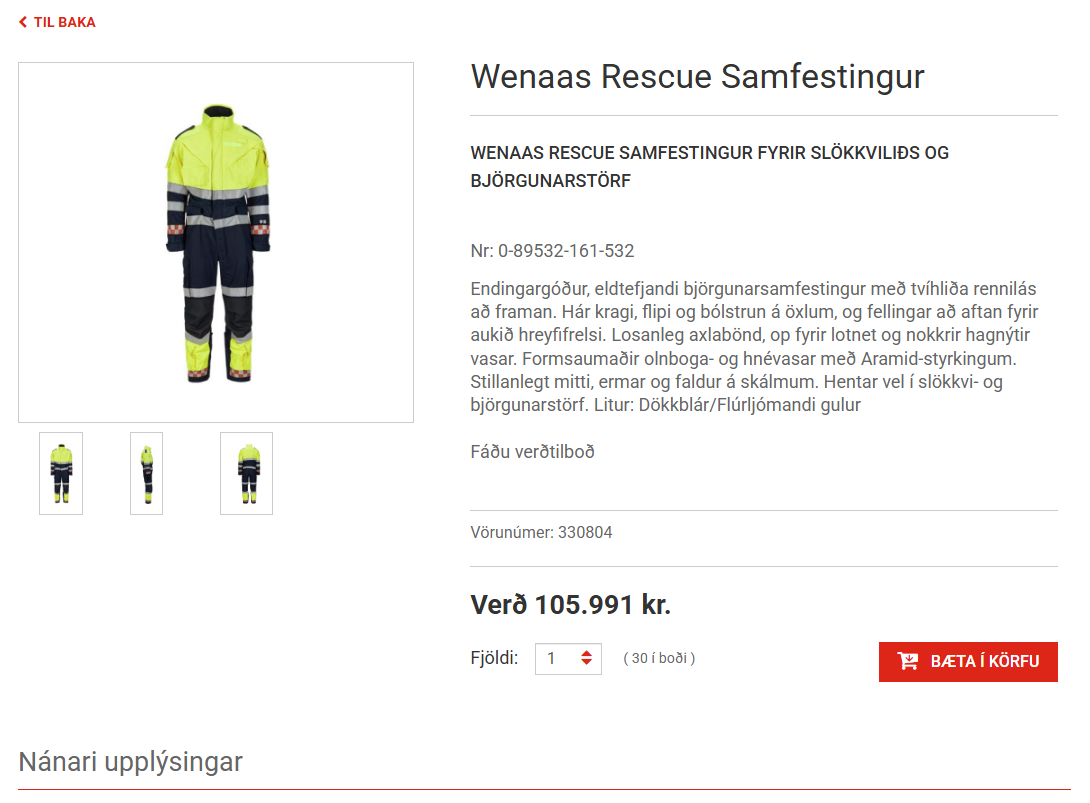Decrease quantity with red down arrow
Image resolution: width=1090 pixels, height=803 pixels.
[x=587, y=662]
